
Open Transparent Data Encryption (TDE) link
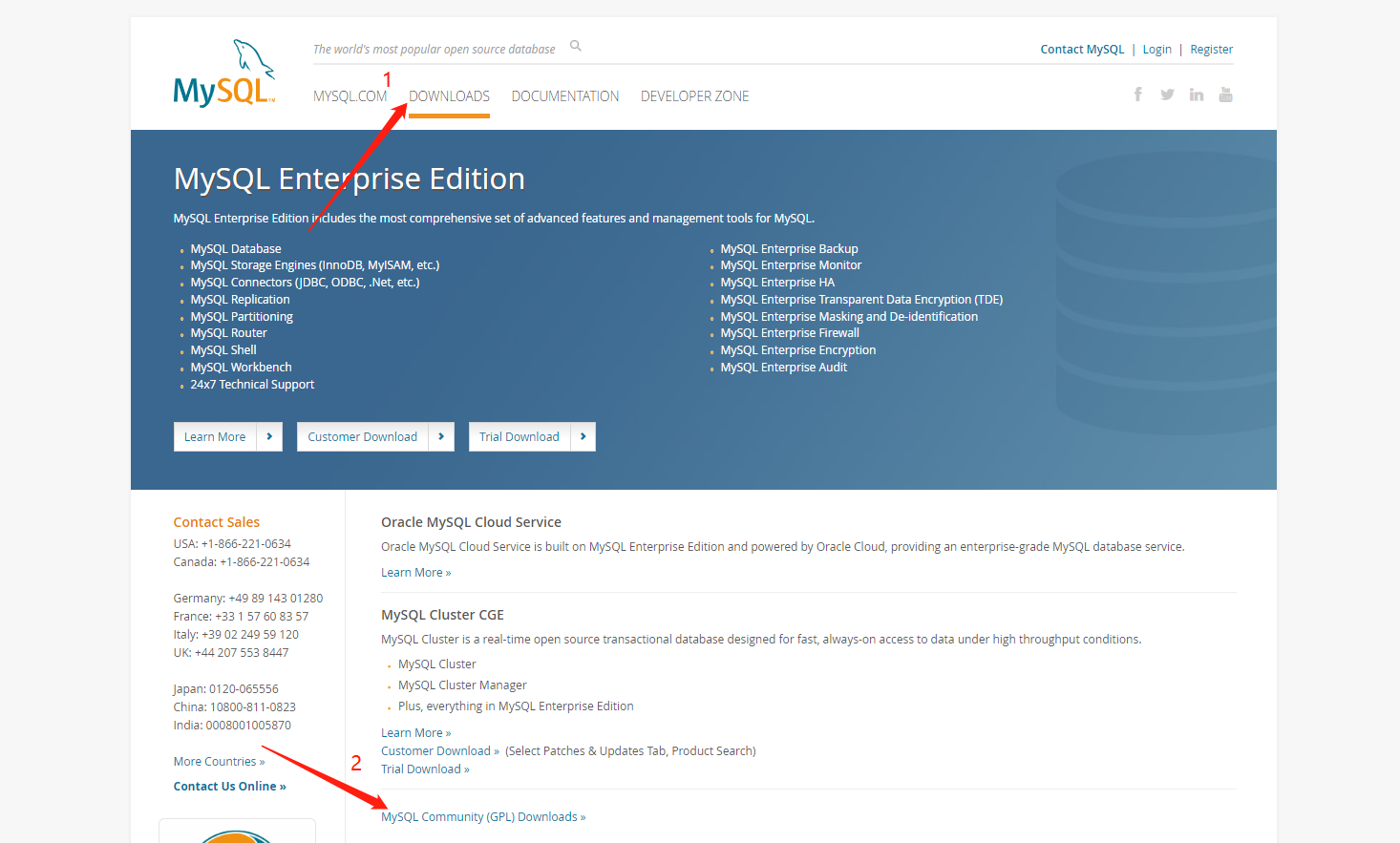tap(861, 300)
